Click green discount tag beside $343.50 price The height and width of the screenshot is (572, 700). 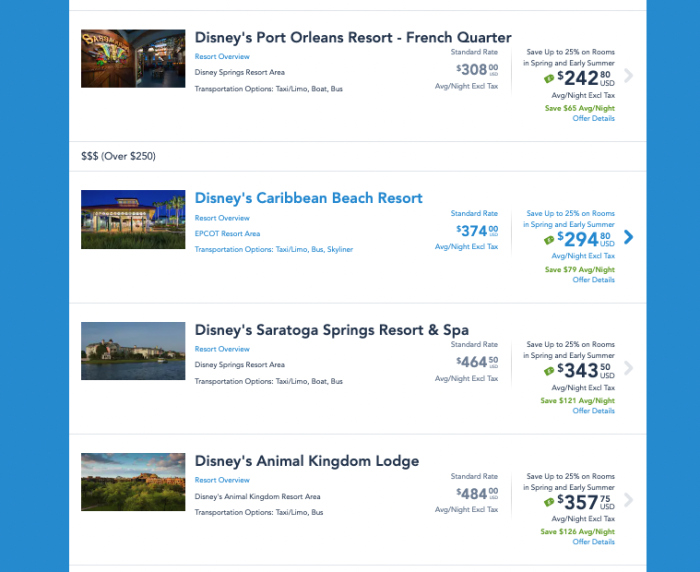[549, 371]
